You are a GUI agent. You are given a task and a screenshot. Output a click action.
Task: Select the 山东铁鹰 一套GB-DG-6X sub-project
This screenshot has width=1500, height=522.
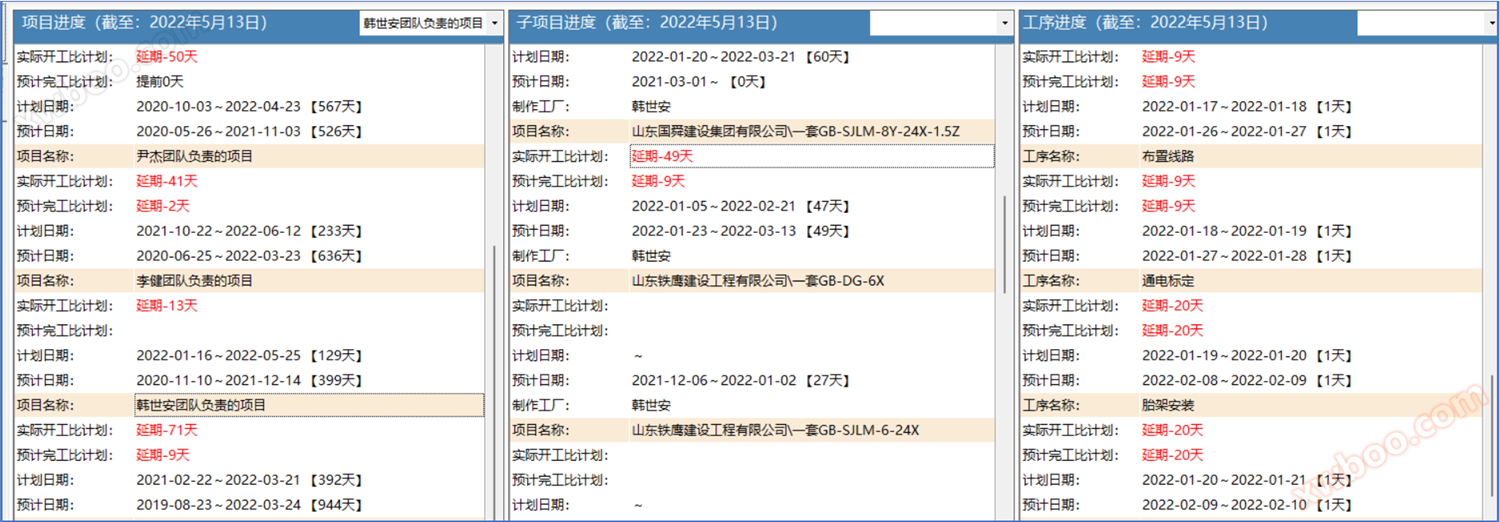(757, 281)
